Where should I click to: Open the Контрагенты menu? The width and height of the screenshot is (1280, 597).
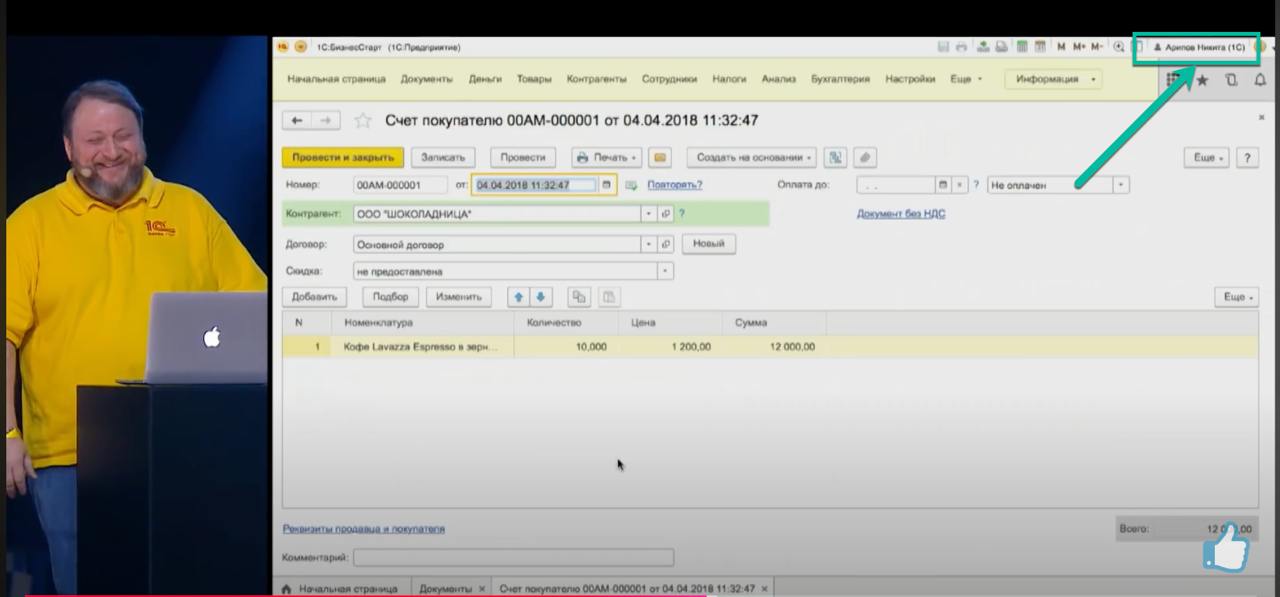(x=597, y=79)
